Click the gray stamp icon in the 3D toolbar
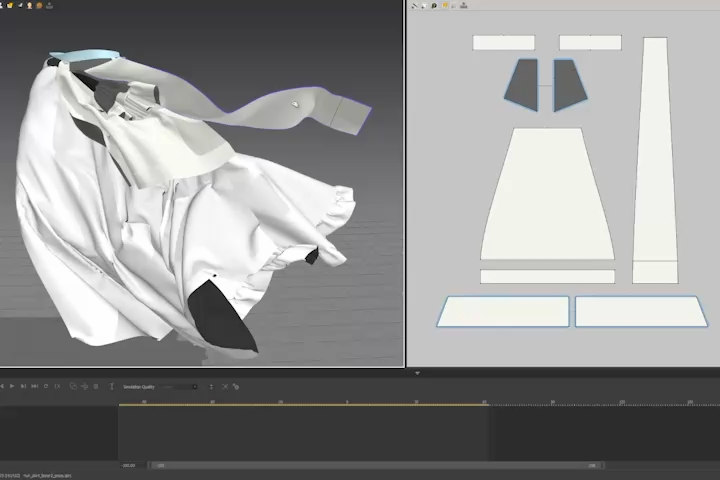 pyautogui.click(x=49, y=6)
